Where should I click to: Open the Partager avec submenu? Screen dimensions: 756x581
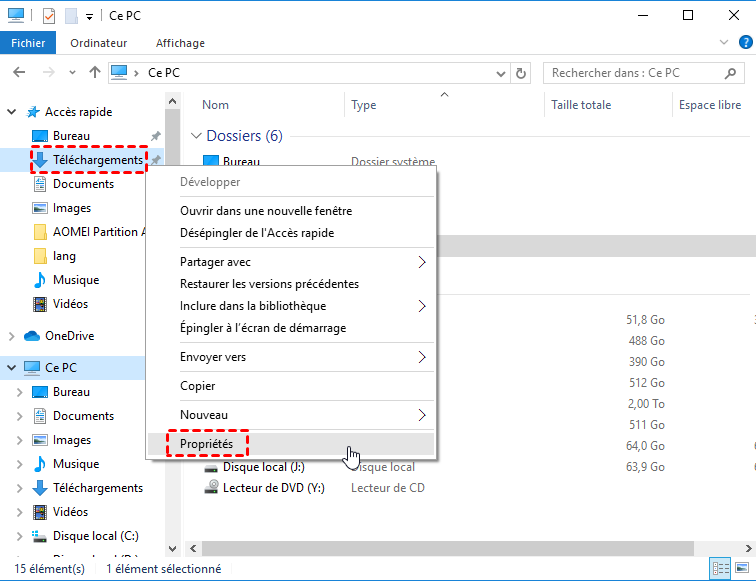click(x=291, y=262)
